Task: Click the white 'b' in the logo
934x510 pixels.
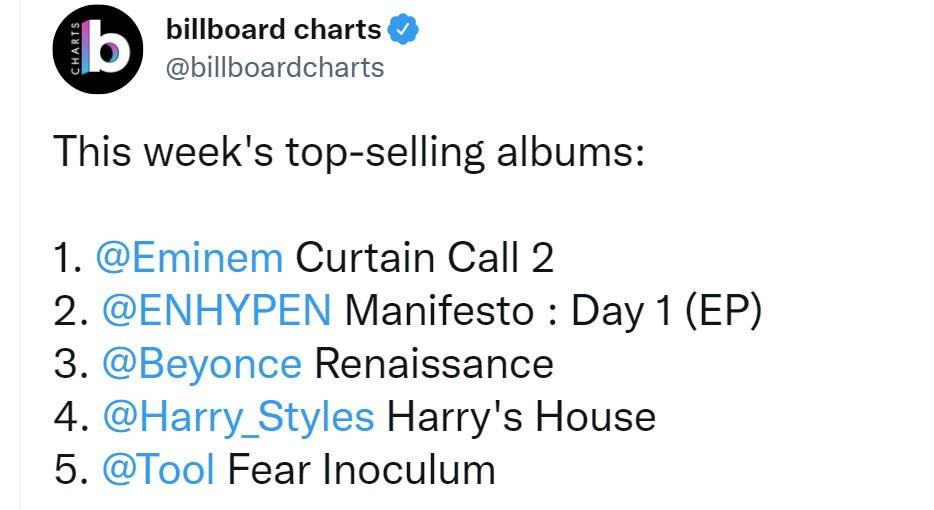Action: point(106,47)
